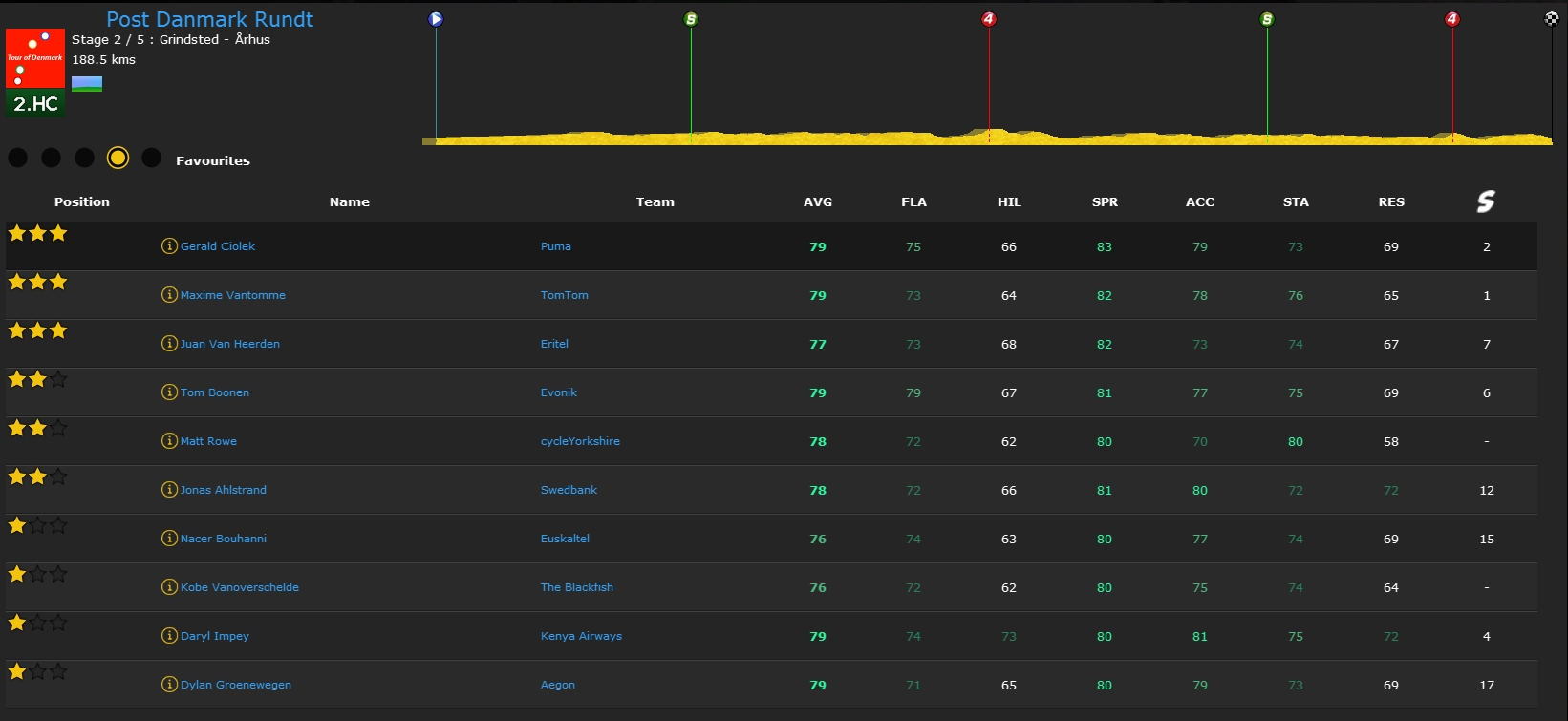Sort table by FLA column

pyautogui.click(x=913, y=201)
